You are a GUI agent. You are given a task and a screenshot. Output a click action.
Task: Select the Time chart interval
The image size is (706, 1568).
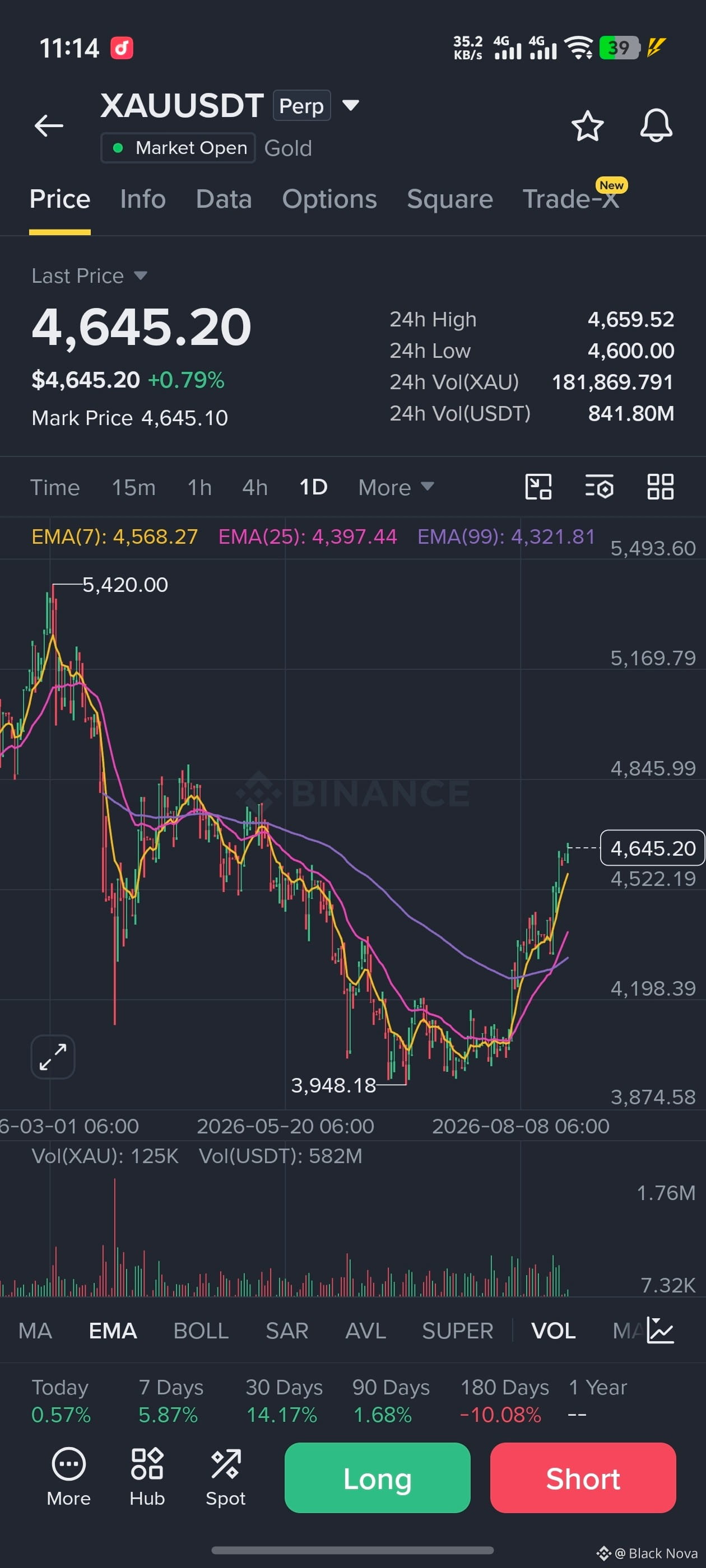[x=55, y=487]
